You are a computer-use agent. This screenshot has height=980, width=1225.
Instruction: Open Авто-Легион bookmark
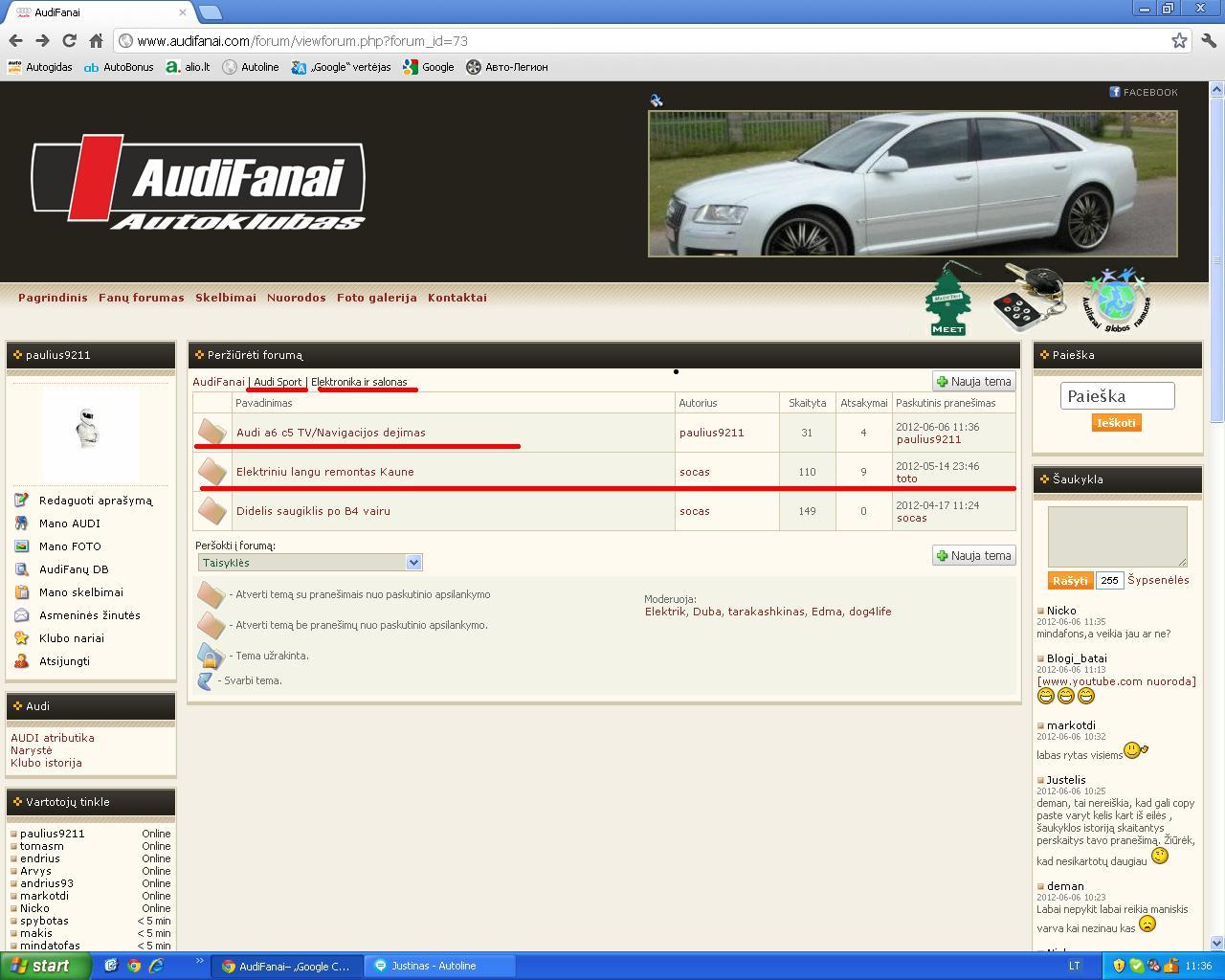click(x=507, y=67)
